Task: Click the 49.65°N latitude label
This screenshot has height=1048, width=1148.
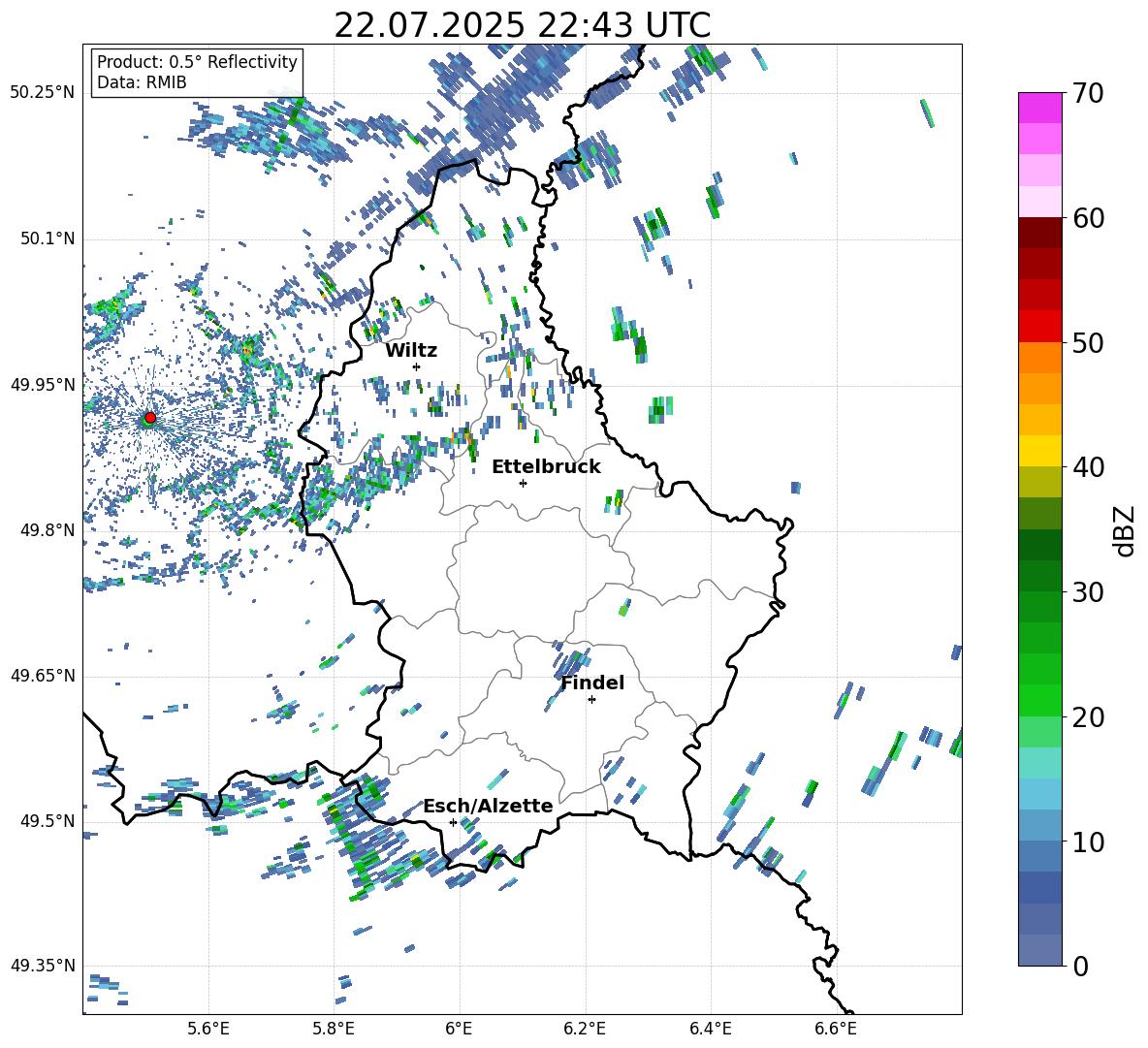Action: point(43,675)
